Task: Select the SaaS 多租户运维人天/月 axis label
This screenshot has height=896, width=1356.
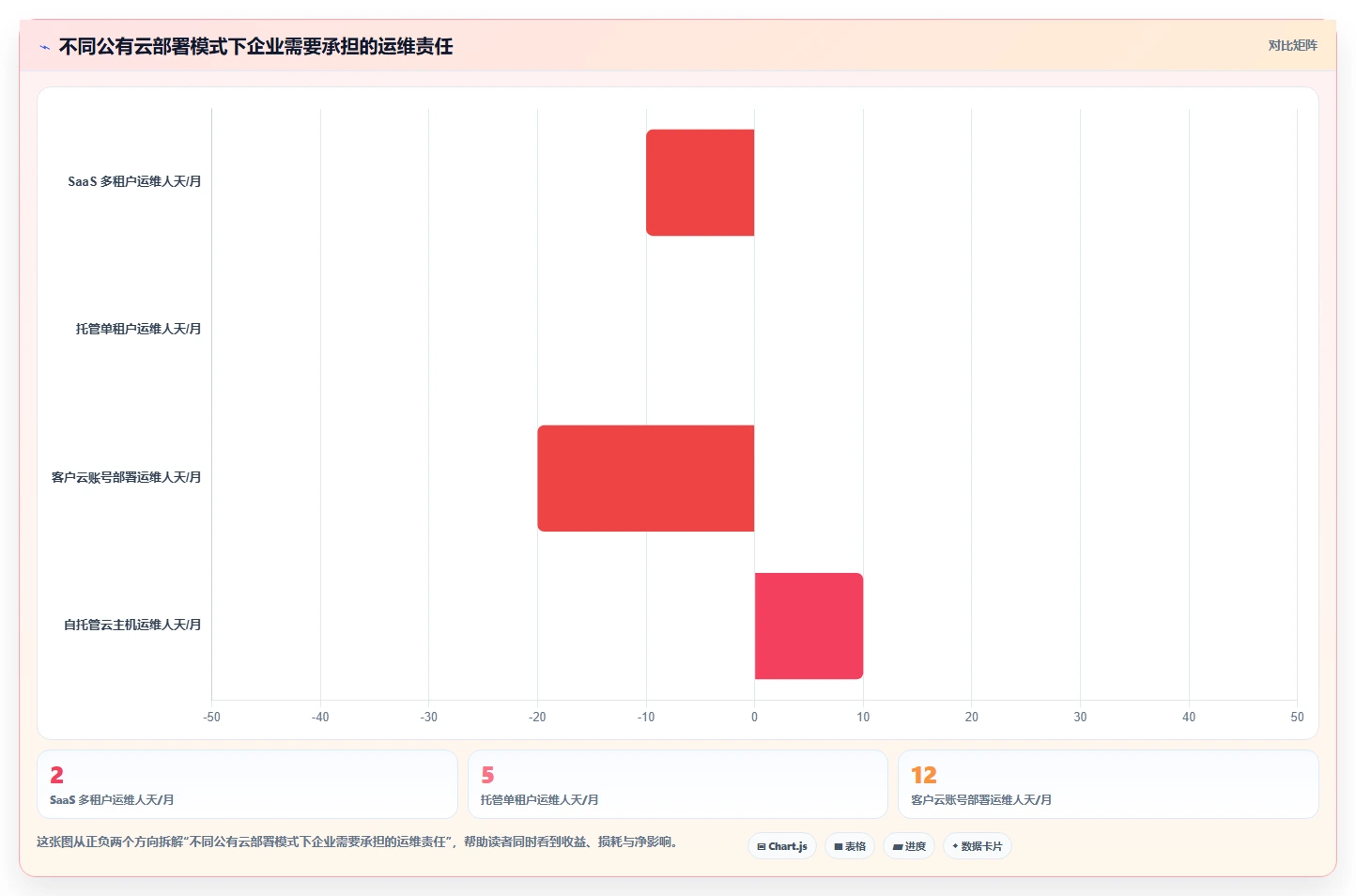Action: [x=134, y=181]
